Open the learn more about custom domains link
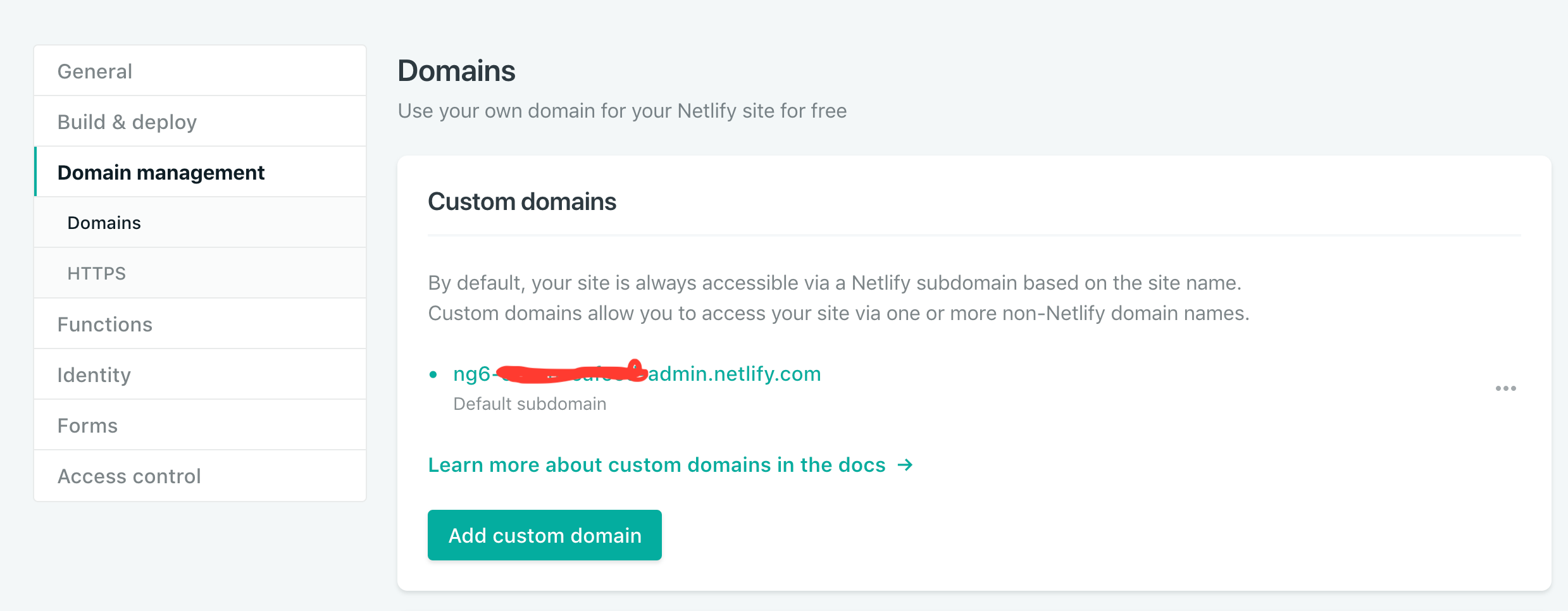The image size is (1568, 611). pyautogui.click(x=657, y=465)
